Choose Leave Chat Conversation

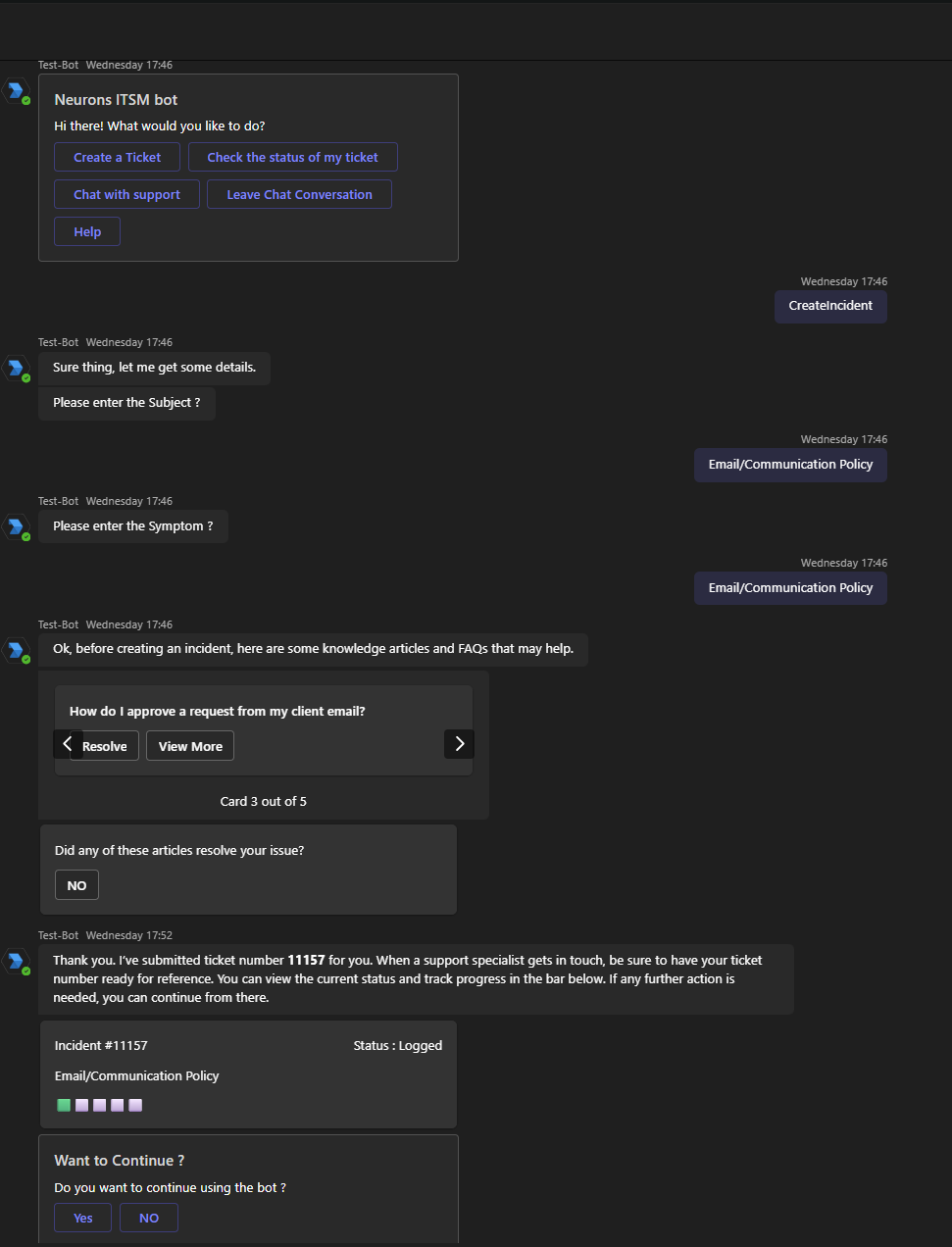(x=299, y=195)
